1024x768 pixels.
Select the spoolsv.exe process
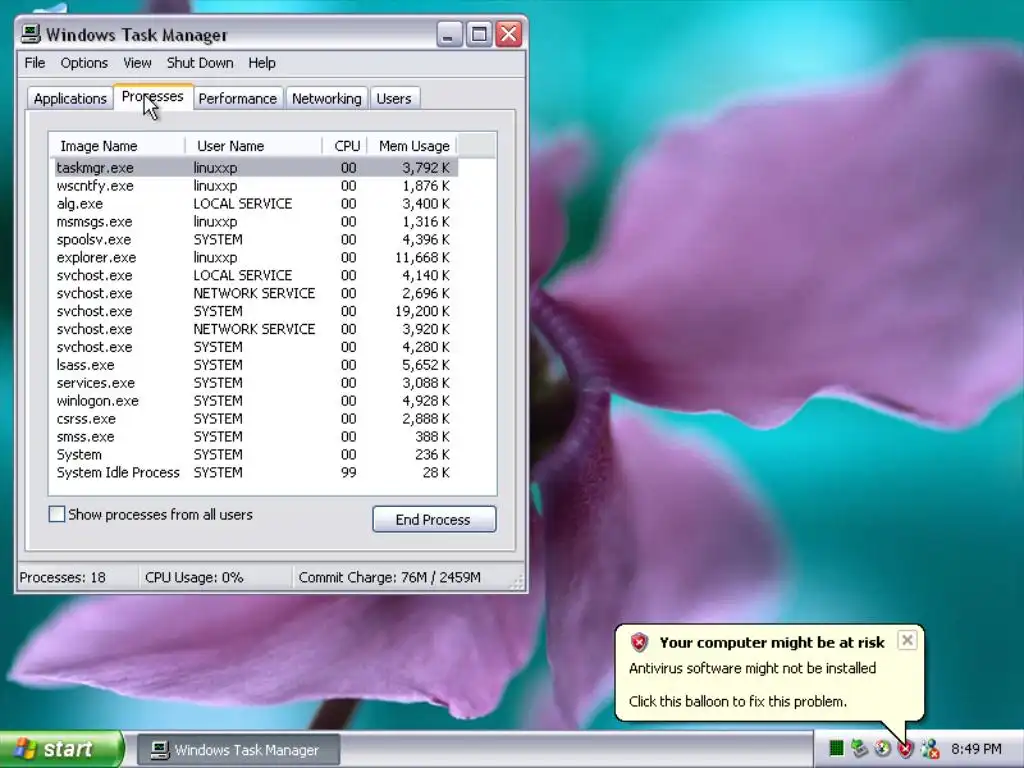coord(256,240)
